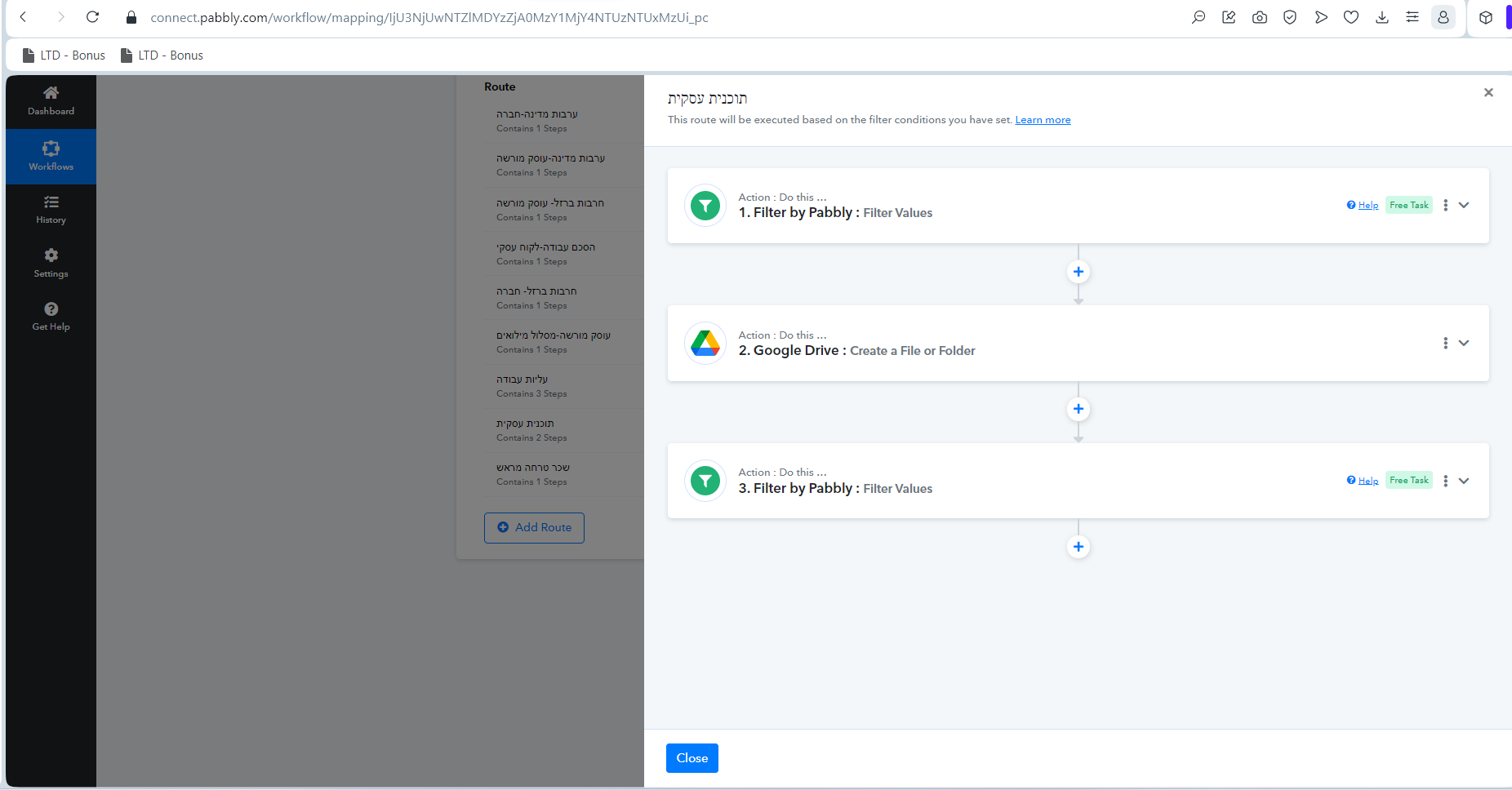Image resolution: width=1512 pixels, height=790 pixels.
Task: Click the shield protection icon
Action: click(1290, 17)
